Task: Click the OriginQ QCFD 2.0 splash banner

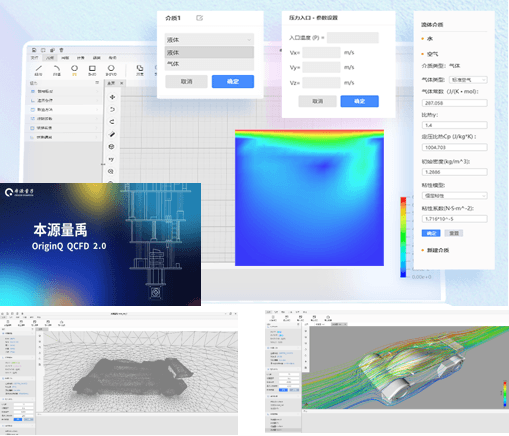Action: click(x=100, y=244)
